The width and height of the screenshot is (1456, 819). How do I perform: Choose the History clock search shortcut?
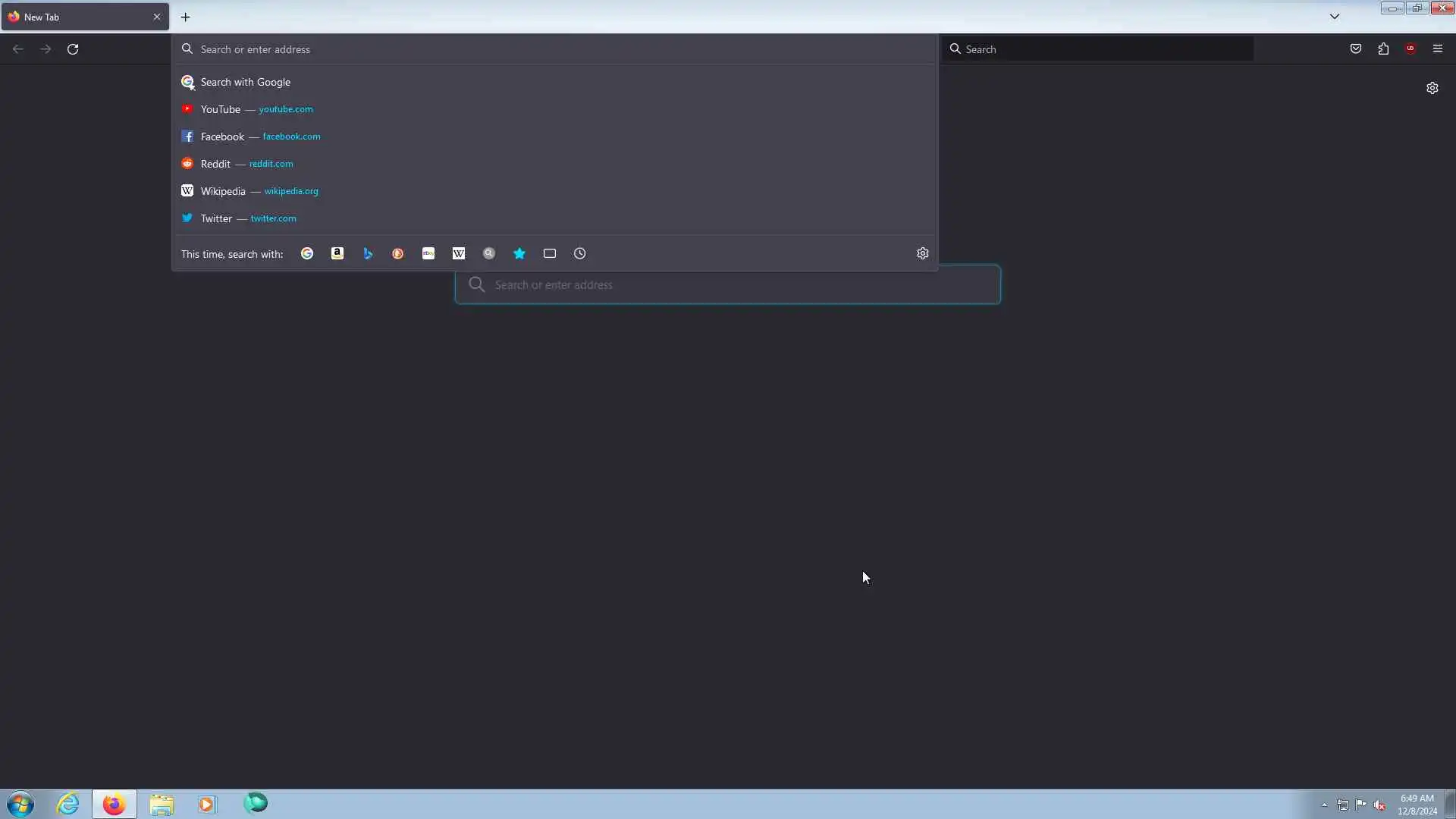coord(580,253)
